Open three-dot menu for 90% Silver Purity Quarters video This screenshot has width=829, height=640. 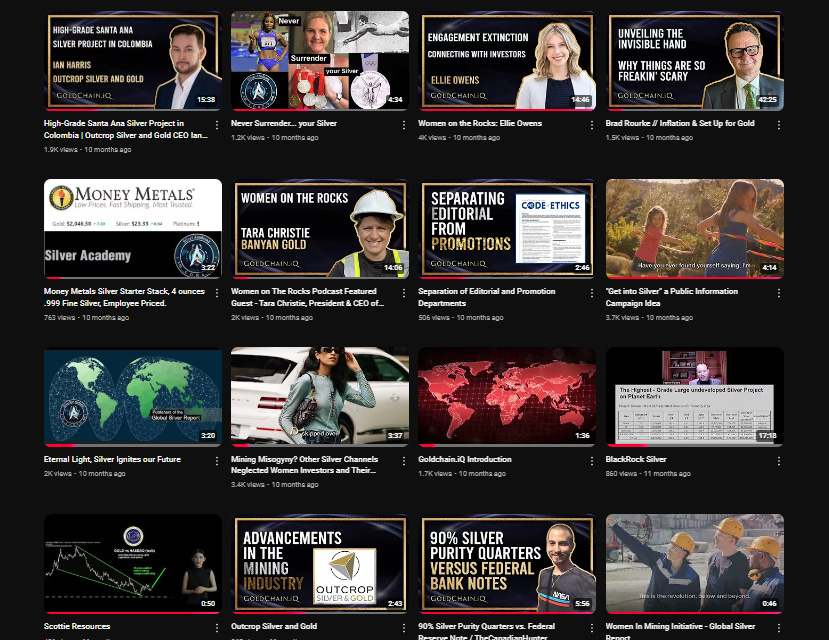(592, 628)
